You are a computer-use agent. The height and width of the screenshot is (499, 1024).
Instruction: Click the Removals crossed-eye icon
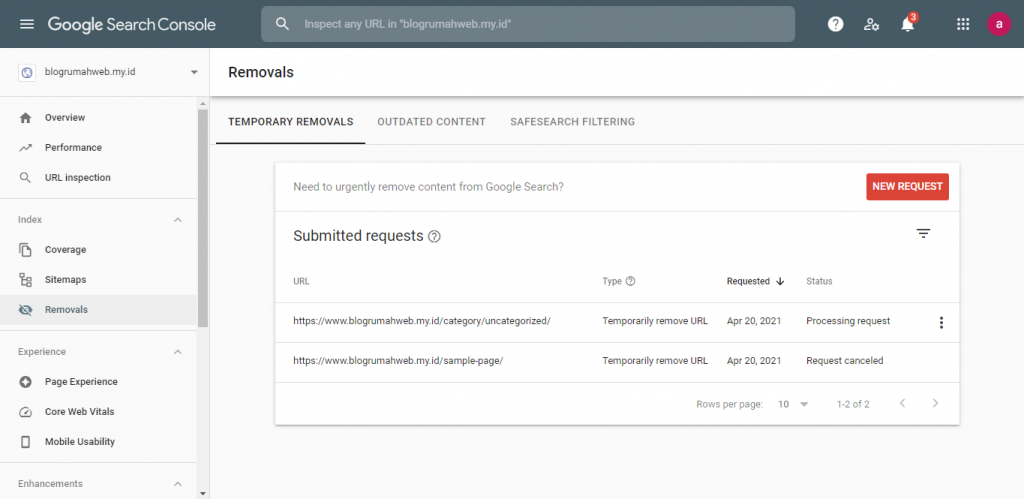coord(25,310)
